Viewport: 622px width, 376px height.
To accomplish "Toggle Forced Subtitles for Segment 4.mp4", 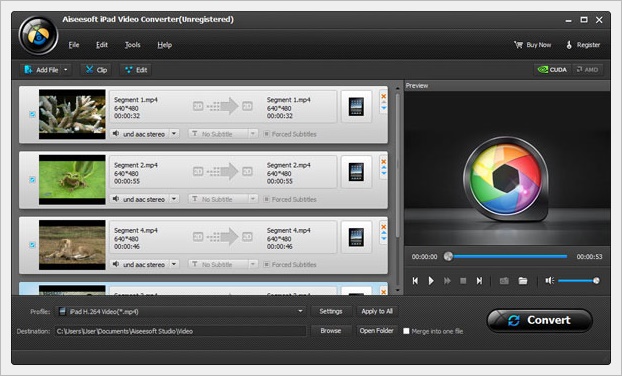I will 267,265.
